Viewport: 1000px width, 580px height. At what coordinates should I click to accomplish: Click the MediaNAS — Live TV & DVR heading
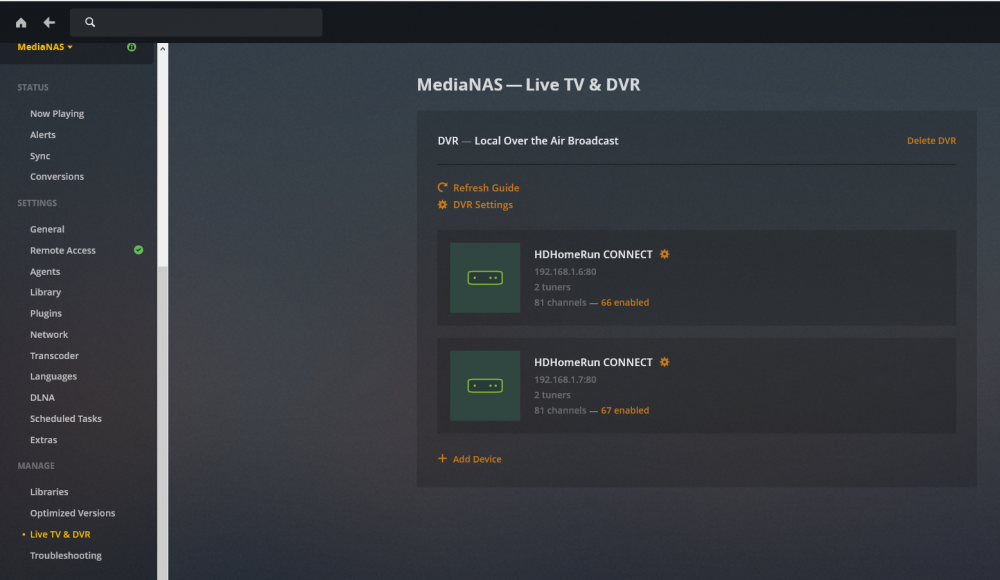(x=528, y=84)
